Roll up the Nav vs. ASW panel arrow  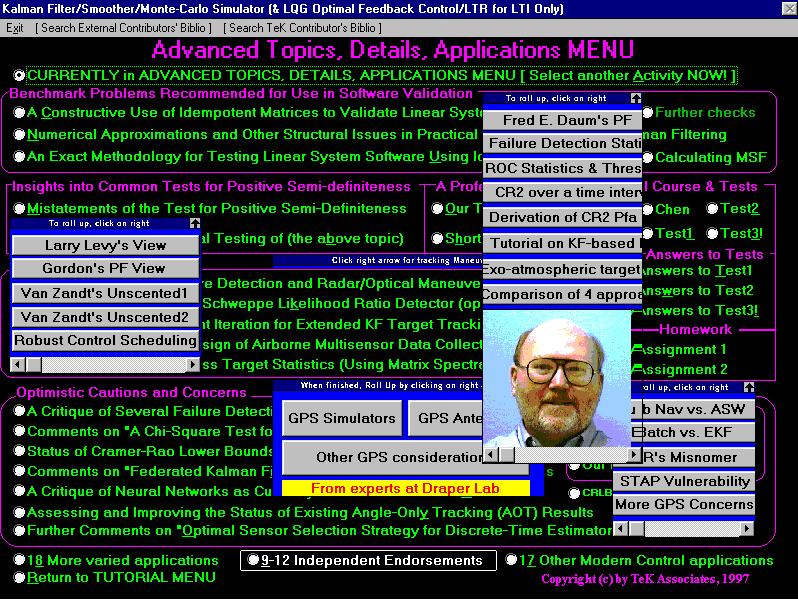[749, 387]
